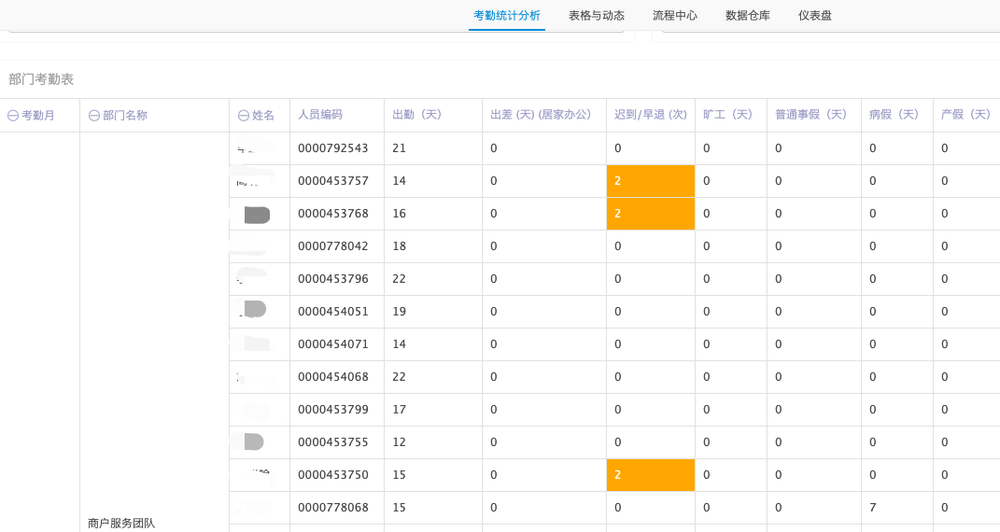
Task: Select orange late cell for employee 0000453768
Action: (650, 214)
